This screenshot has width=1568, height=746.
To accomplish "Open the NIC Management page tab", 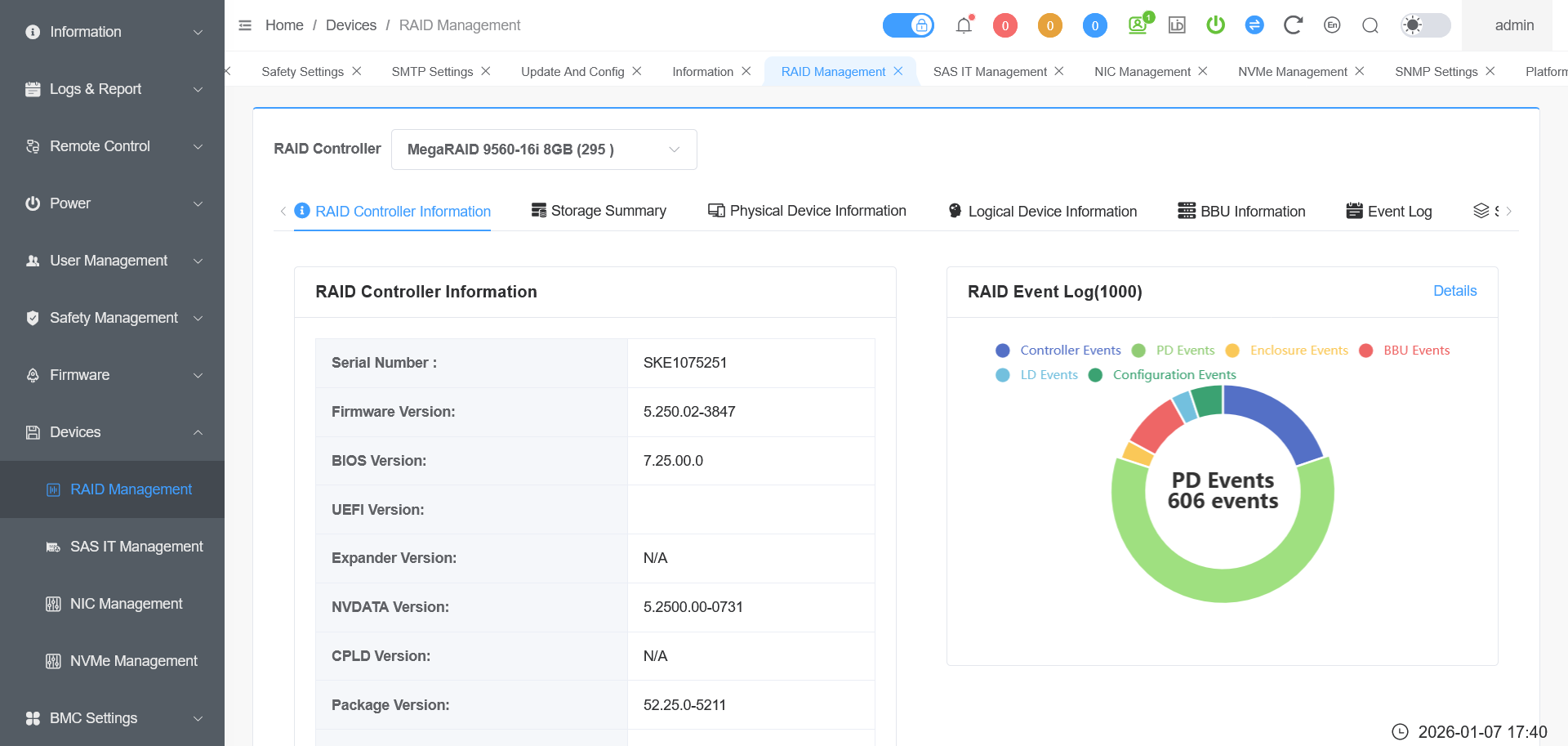I will click(1142, 72).
